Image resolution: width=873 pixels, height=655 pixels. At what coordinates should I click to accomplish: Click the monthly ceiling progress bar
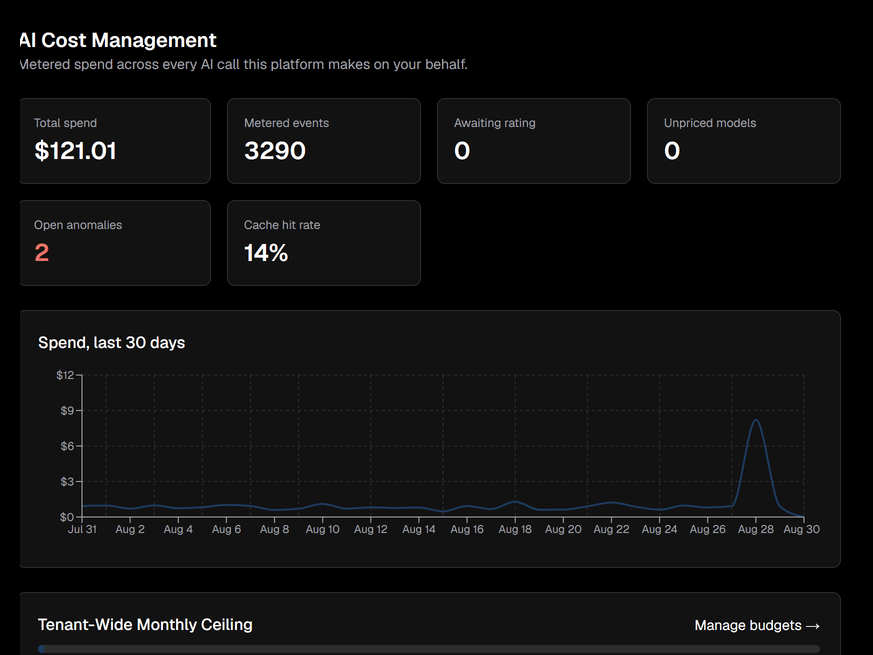click(x=429, y=649)
